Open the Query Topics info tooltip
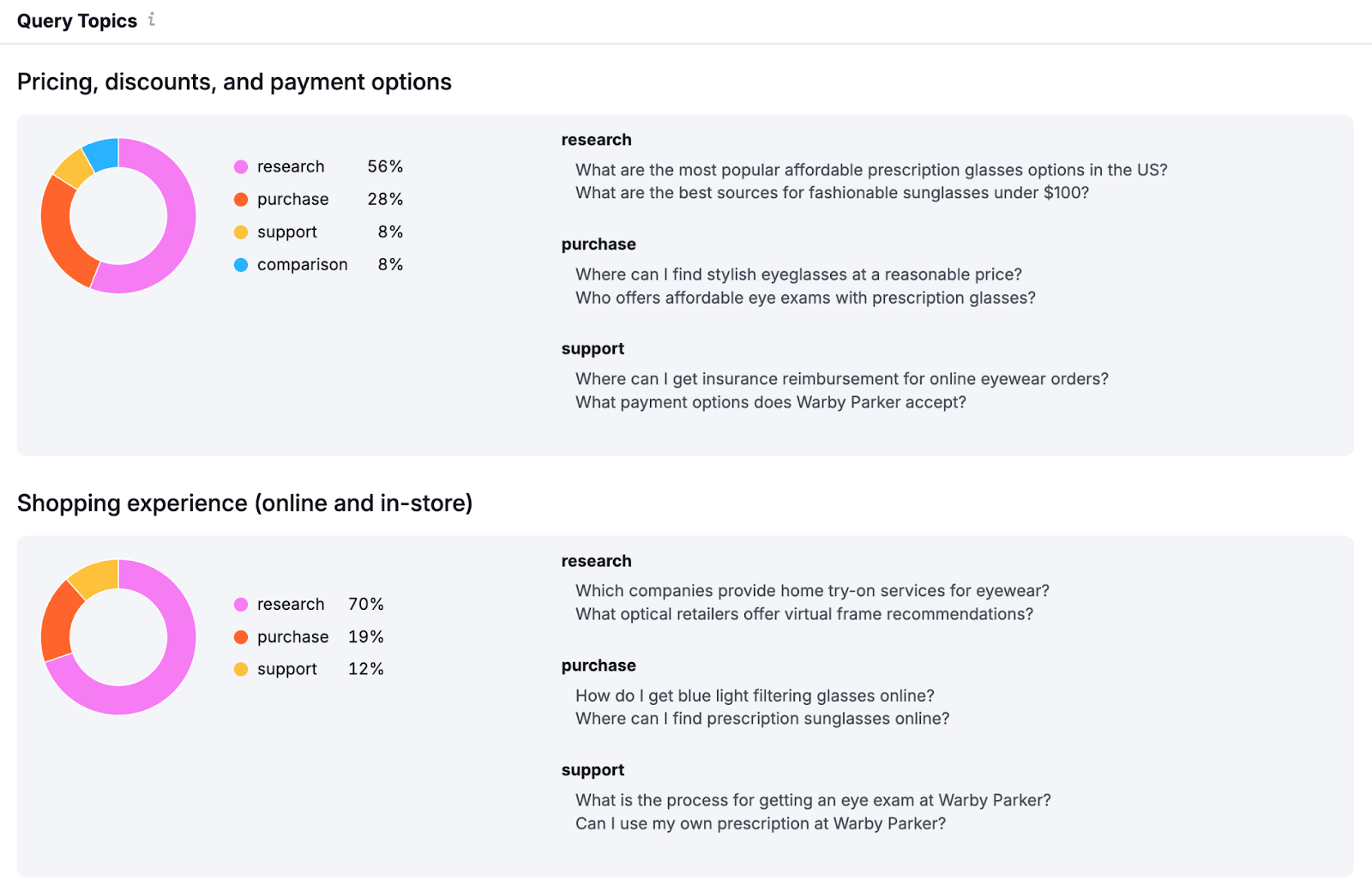Viewport: 1372px width, 892px height. coord(153,20)
